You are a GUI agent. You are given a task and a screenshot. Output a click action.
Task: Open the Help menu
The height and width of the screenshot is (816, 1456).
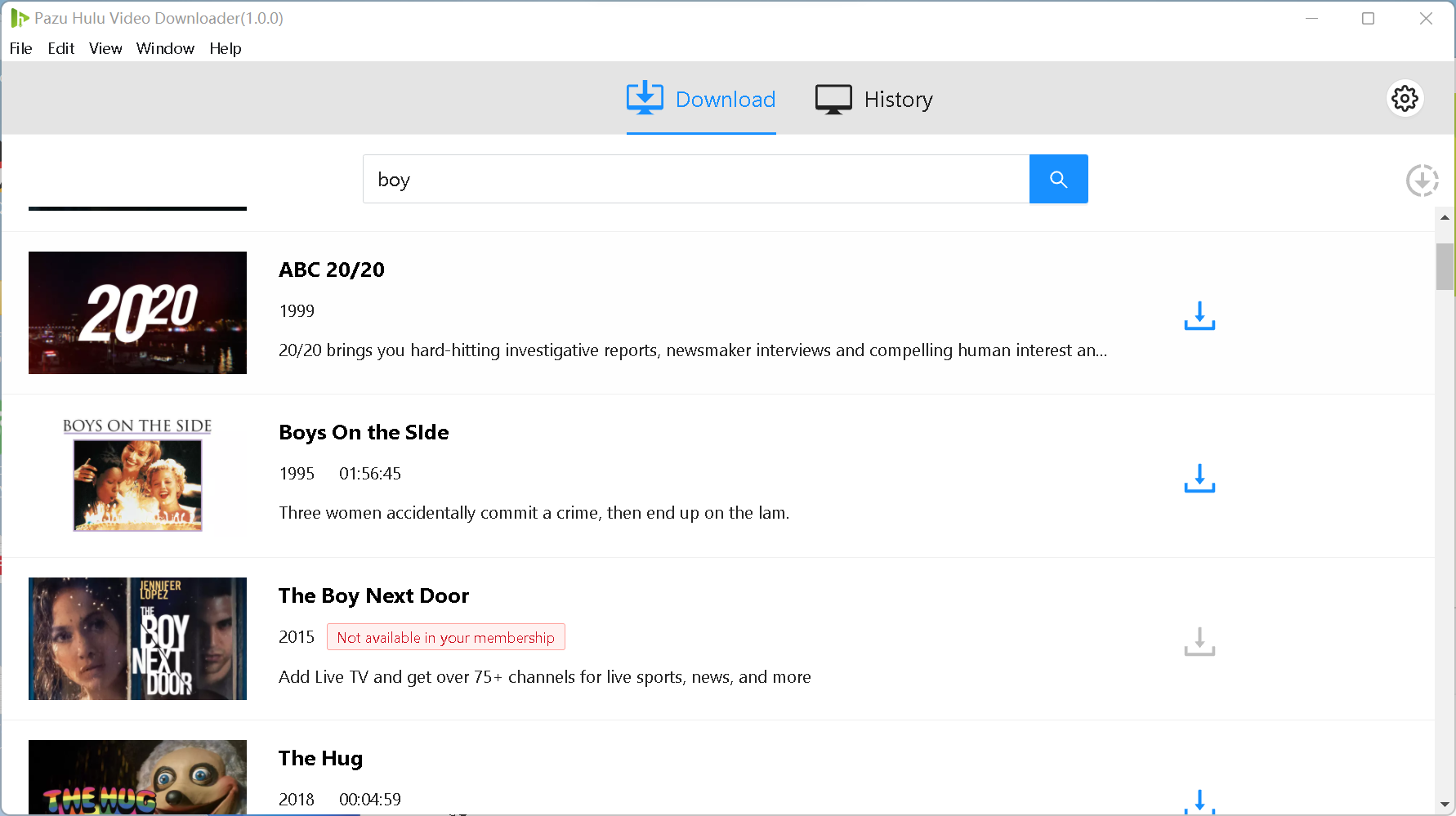(226, 48)
